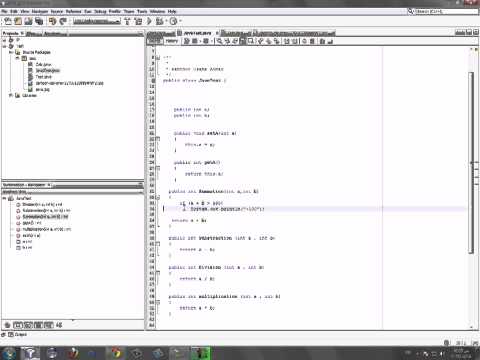
Task: Select the Libraries folder in project tree
Action: pos(29,95)
